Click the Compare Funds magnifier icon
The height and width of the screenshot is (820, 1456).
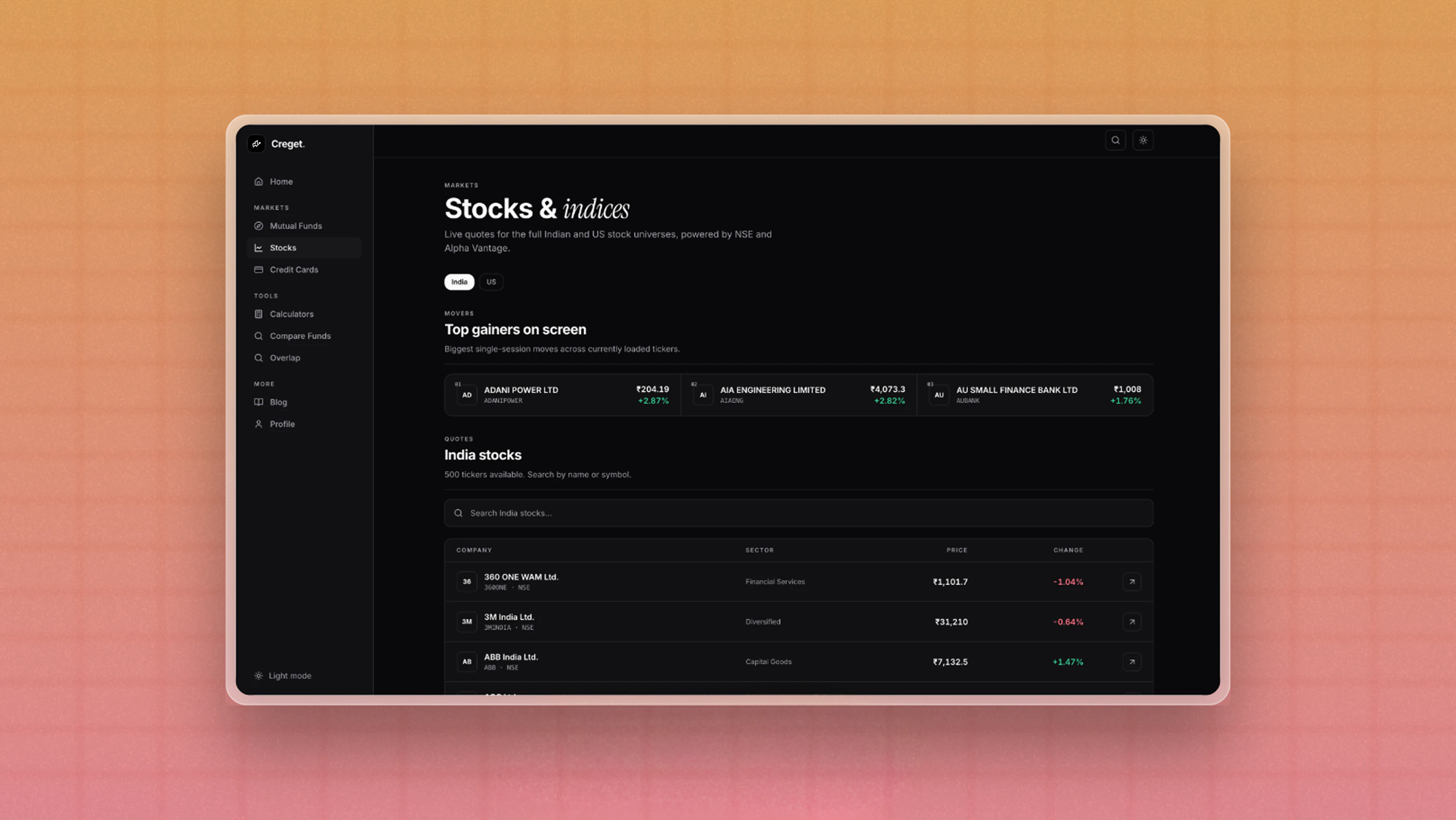[x=258, y=336]
